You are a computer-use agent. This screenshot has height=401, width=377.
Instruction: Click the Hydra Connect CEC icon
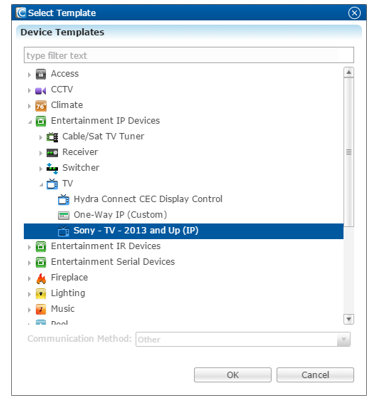pyautogui.click(x=63, y=199)
